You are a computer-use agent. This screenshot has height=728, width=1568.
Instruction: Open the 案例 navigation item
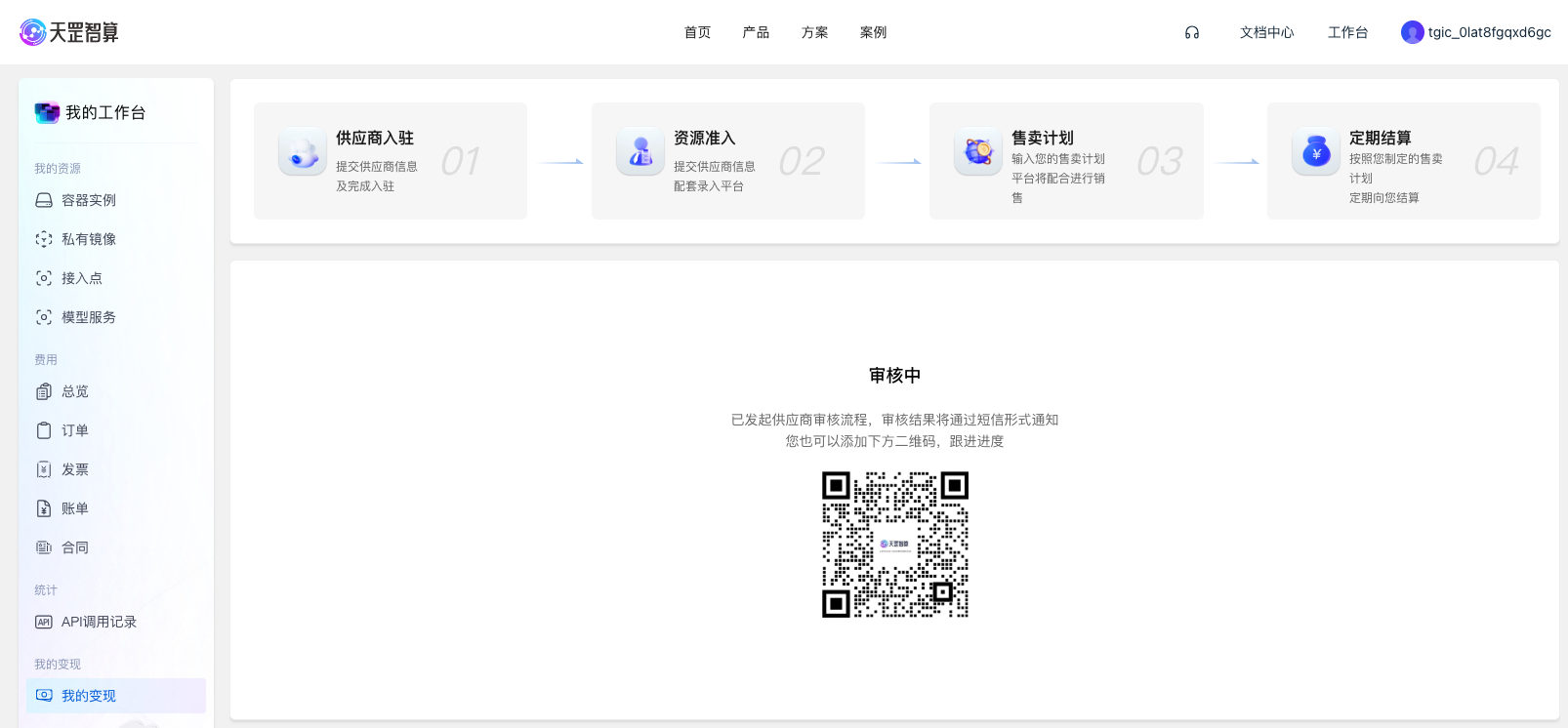coord(873,32)
